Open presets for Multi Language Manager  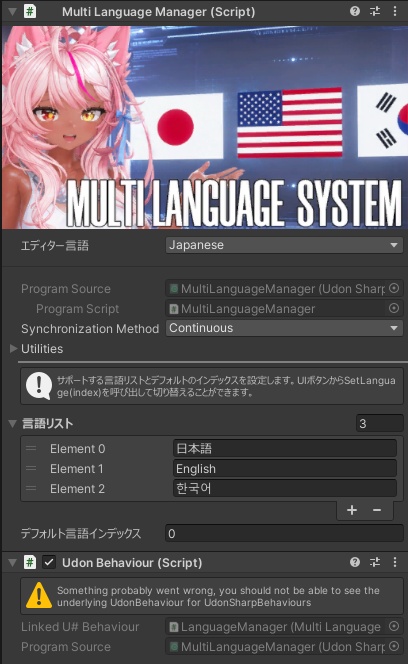click(x=375, y=11)
